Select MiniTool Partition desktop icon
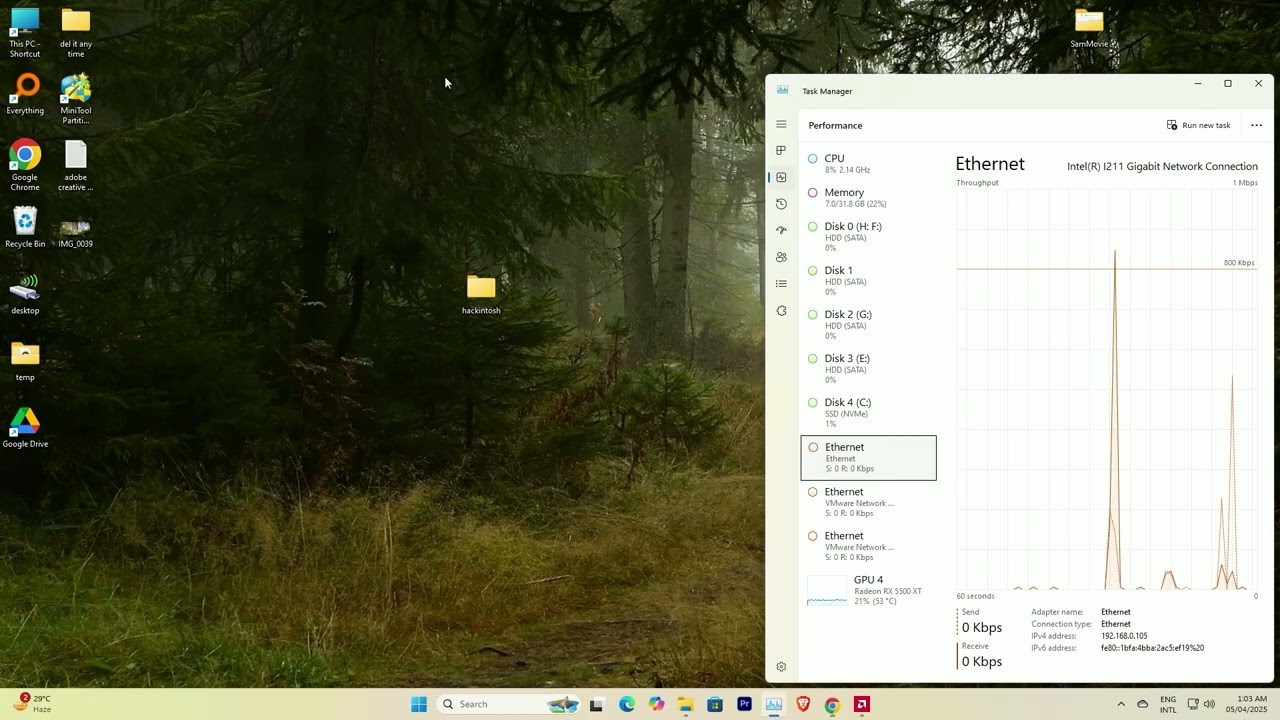 tap(76, 99)
